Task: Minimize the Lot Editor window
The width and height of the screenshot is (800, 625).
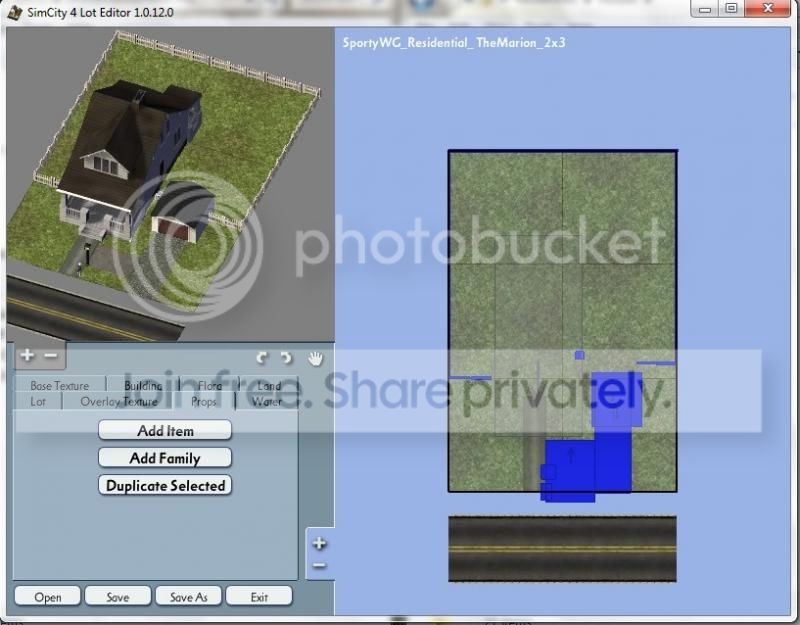Action: [x=705, y=8]
